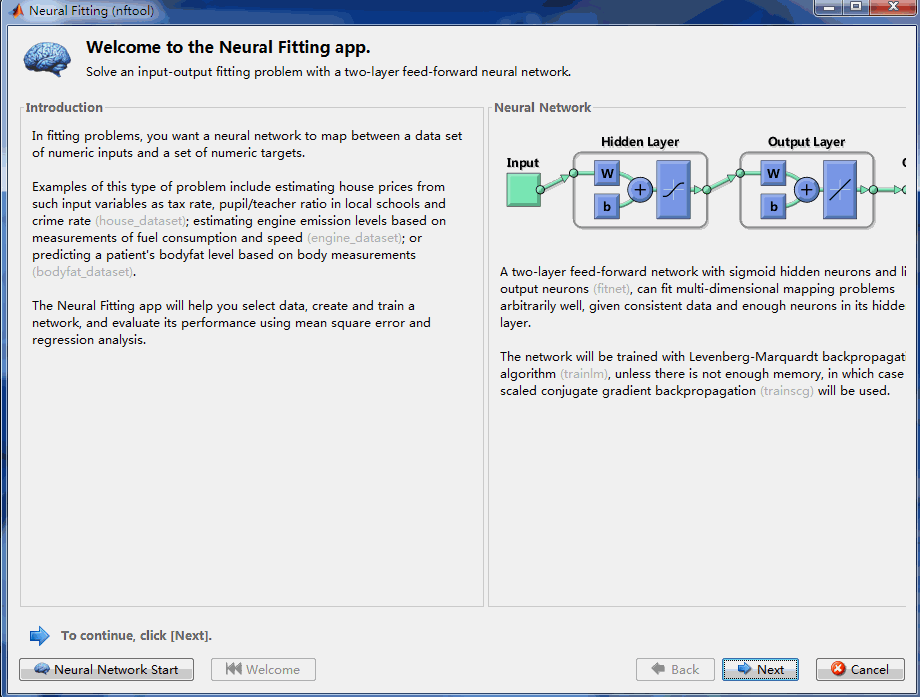
Task: Close the Neural Fitting window
Action: [x=894, y=8]
